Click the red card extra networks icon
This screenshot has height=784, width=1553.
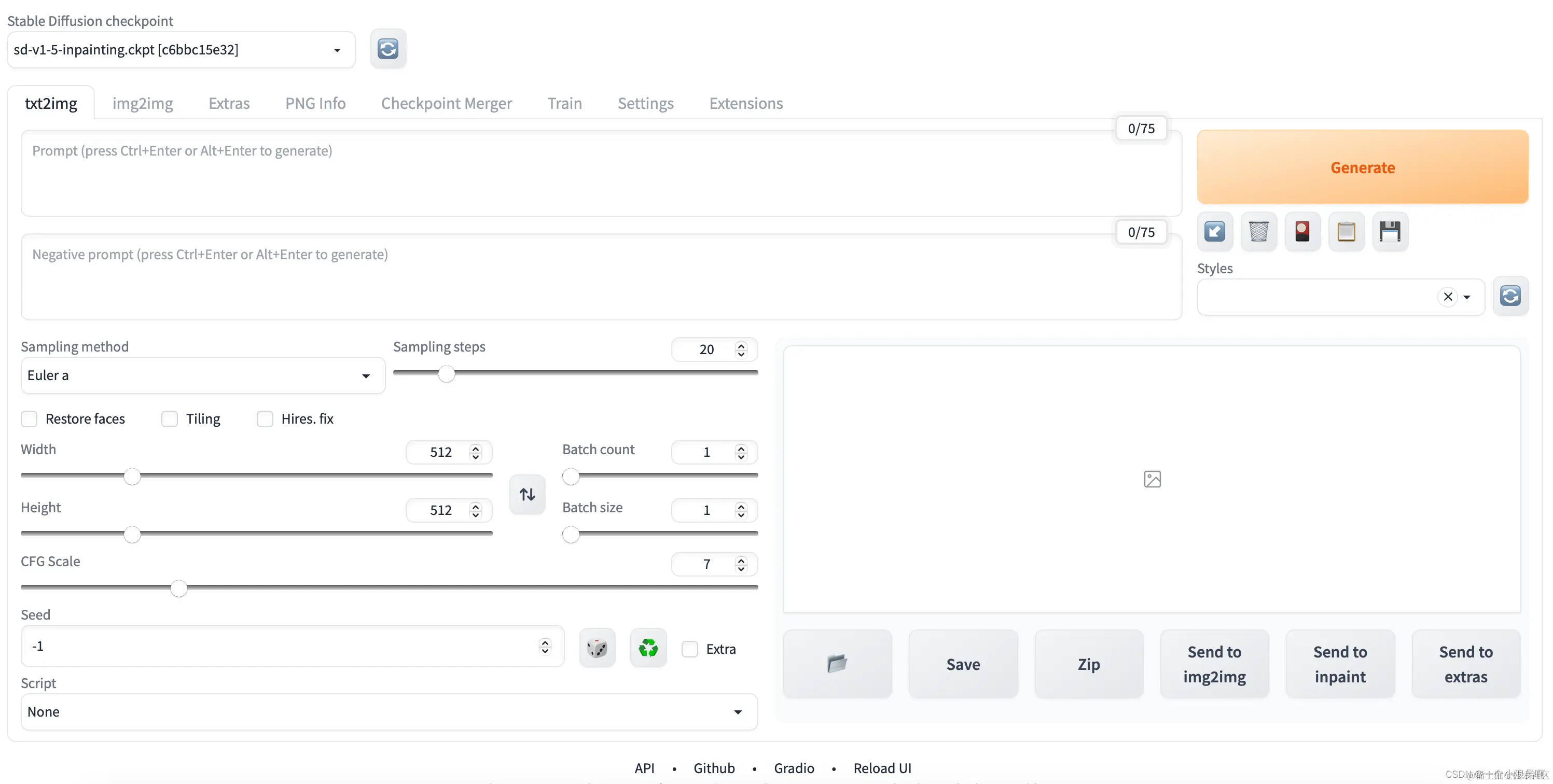[1302, 231]
